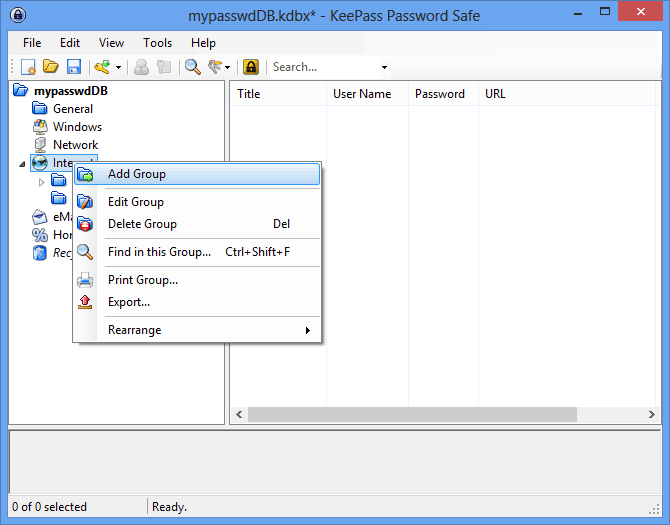Screen dimensions: 670x525
Task: Click the '0 of 0 selected' status text
Action: coord(49,507)
